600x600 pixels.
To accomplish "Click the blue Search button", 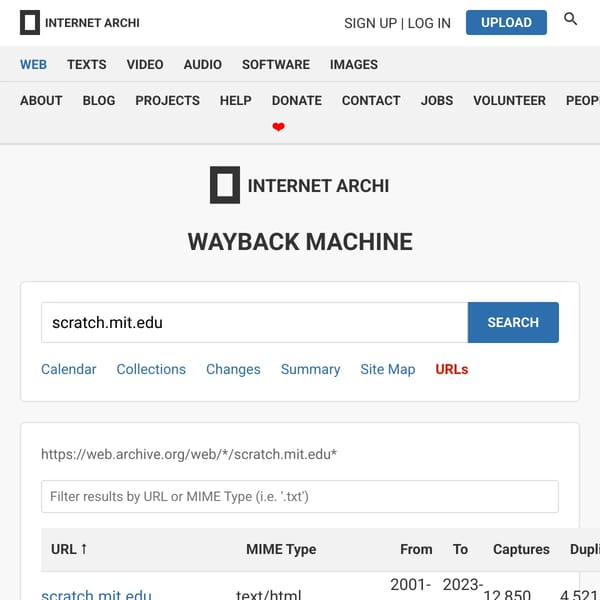I will pyautogui.click(x=513, y=323).
